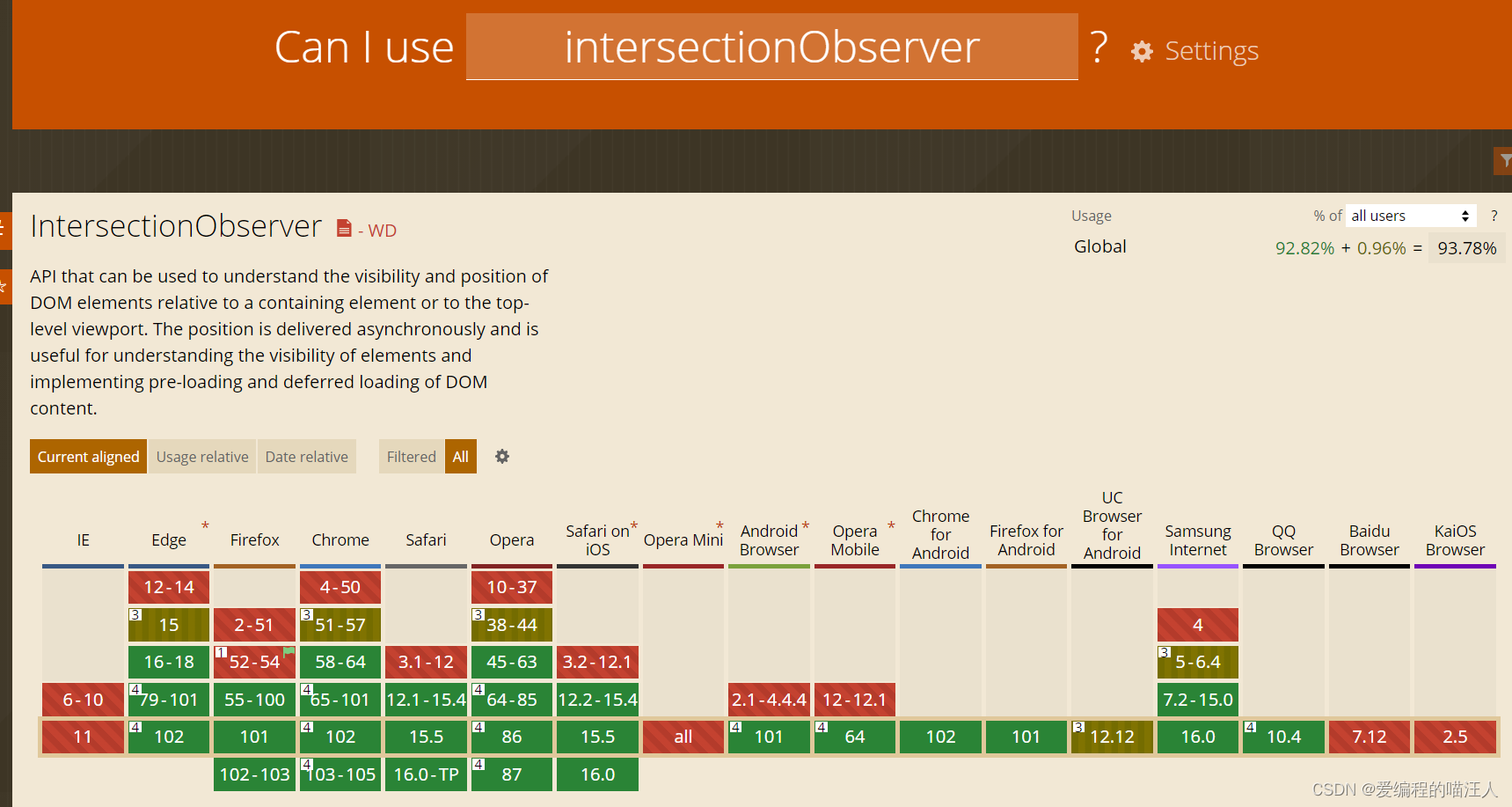This screenshot has width=1512, height=807.
Task: Select the Edge 79-101 cell
Action: tap(169, 700)
